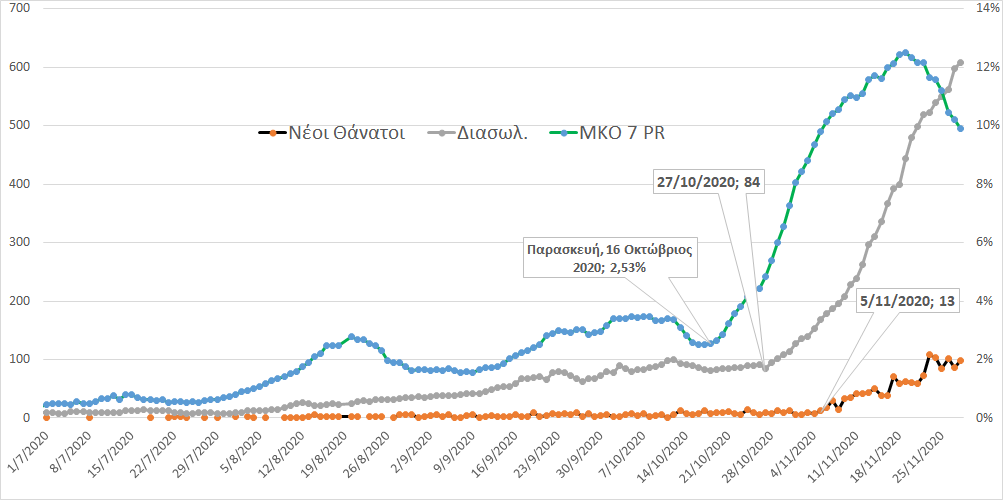Select the 27/10/2020; 84 data label
The image size is (1003, 500).
click(708, 182)
